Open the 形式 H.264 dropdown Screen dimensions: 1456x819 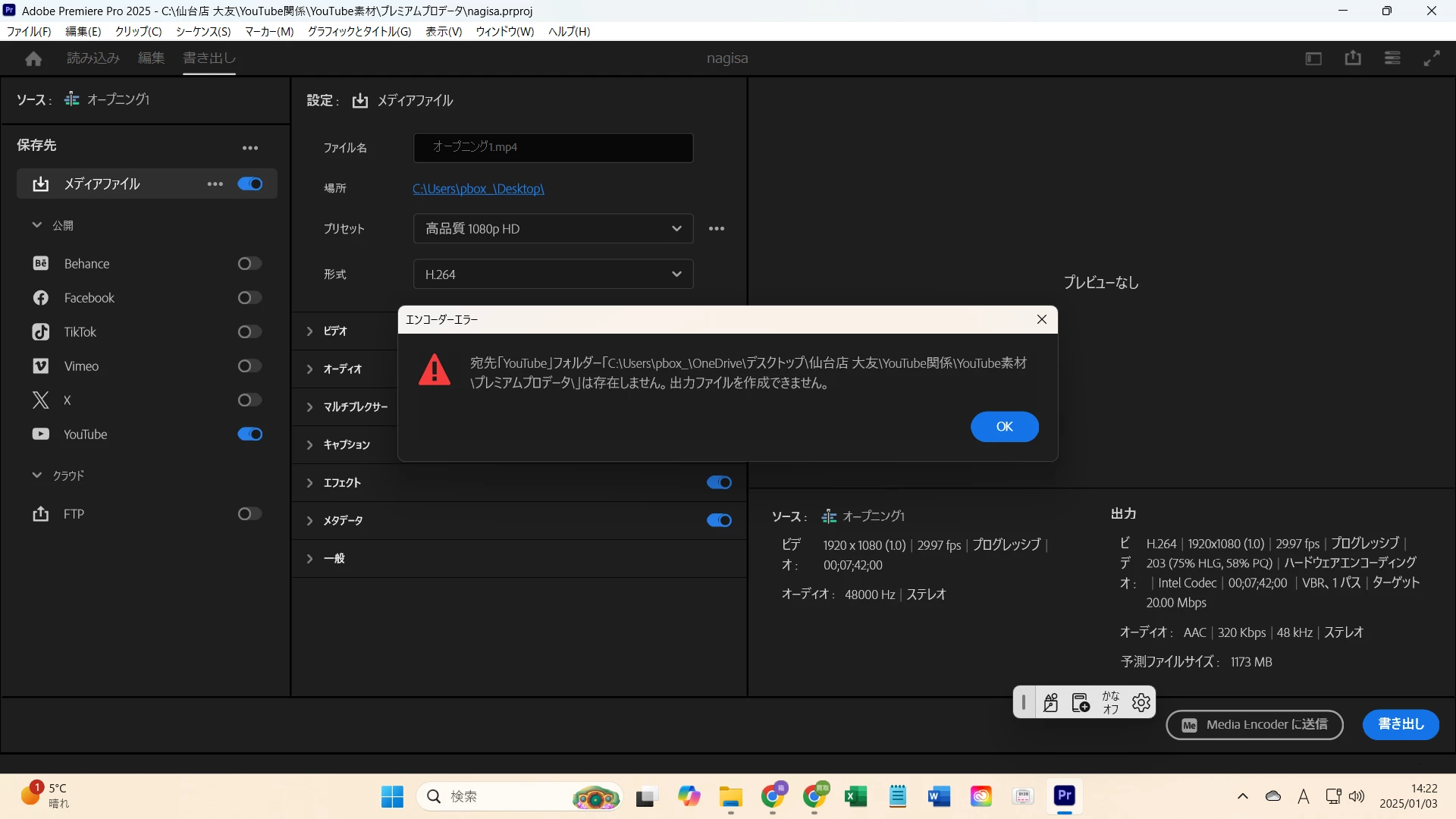coord(553,275)
